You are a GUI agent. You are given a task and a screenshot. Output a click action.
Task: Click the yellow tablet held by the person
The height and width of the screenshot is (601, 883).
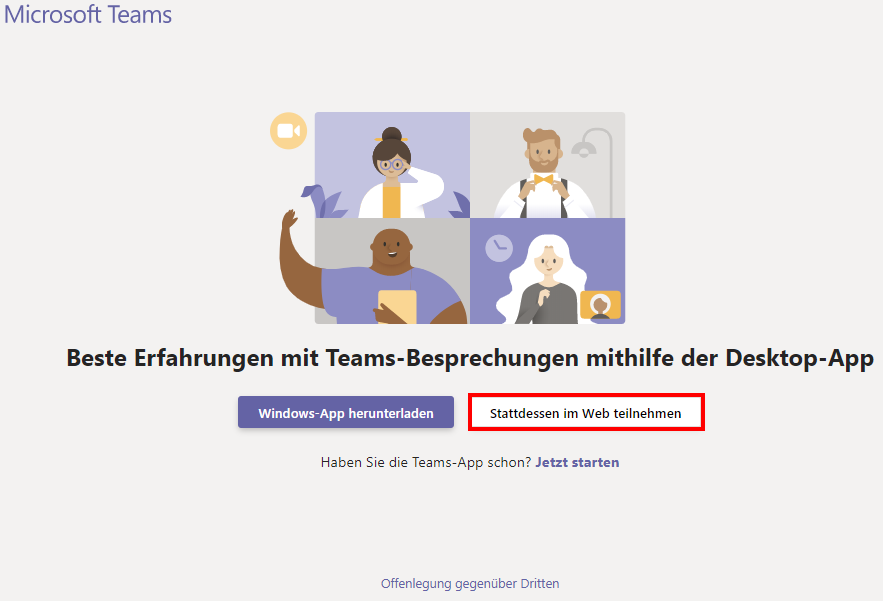click(x=397, y=306)
